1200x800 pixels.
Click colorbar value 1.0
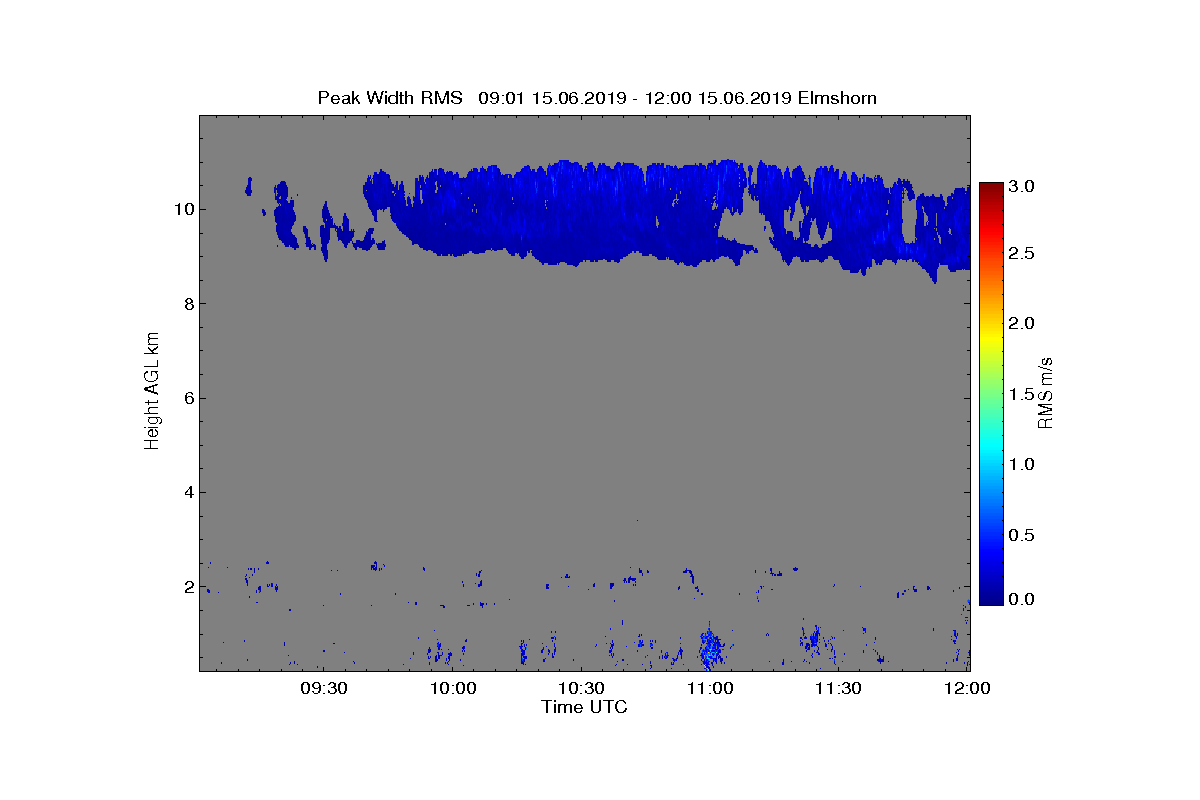(1020, 464)
